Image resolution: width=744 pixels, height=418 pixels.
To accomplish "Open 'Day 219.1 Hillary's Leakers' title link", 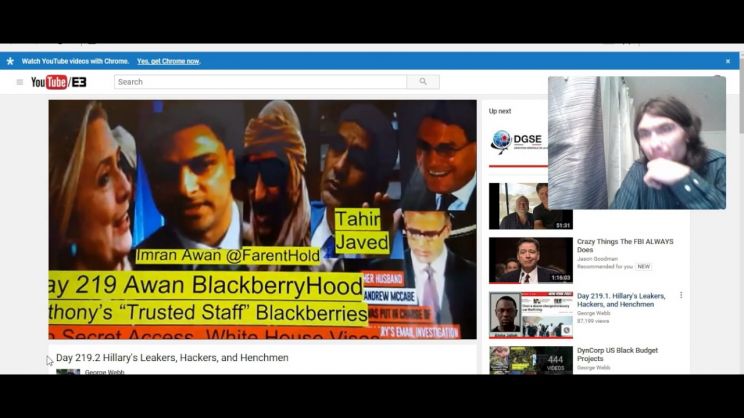I will (x=620, y=300).
